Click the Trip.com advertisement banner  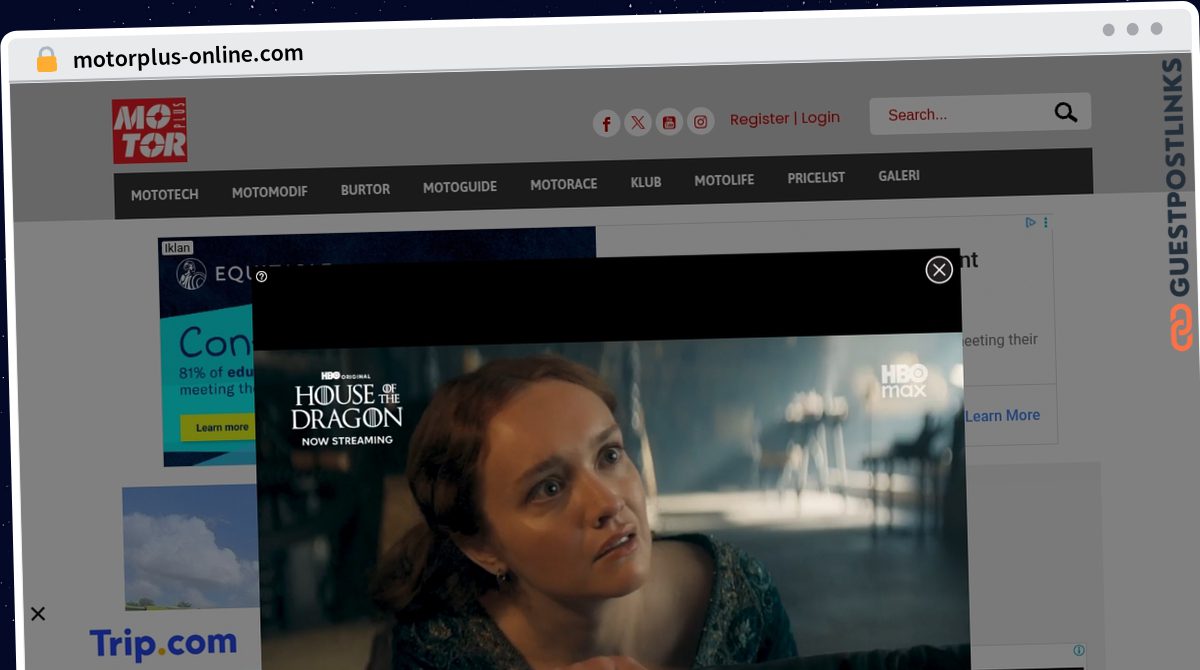coord(163,643)
